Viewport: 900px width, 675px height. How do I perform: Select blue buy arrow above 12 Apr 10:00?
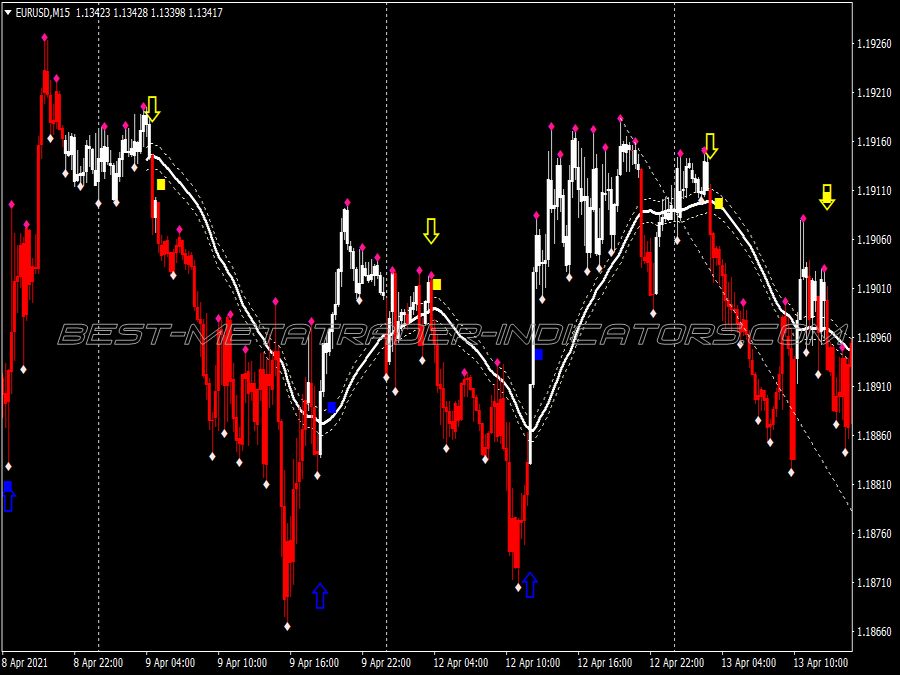(x=530, y=585)
